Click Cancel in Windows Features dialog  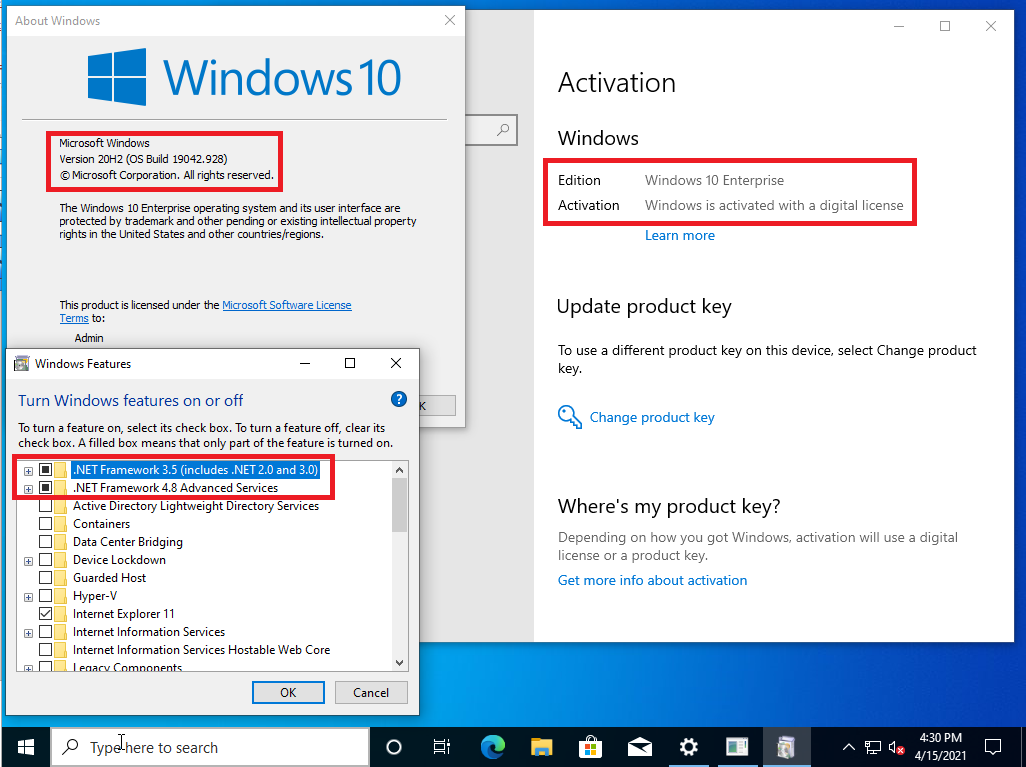point(371,692)
